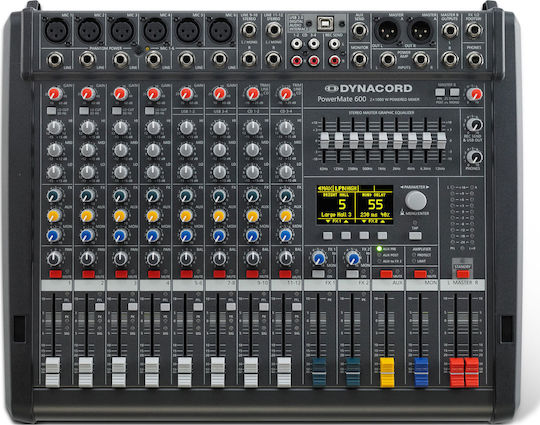Click the TAP tempo button
Screen dimensions: 540x425
point(415,236)
